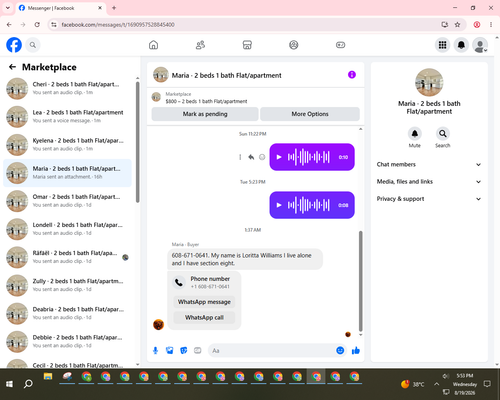Open the Notifications bell in the header
The image size is (500, 400).
(461, 45)
